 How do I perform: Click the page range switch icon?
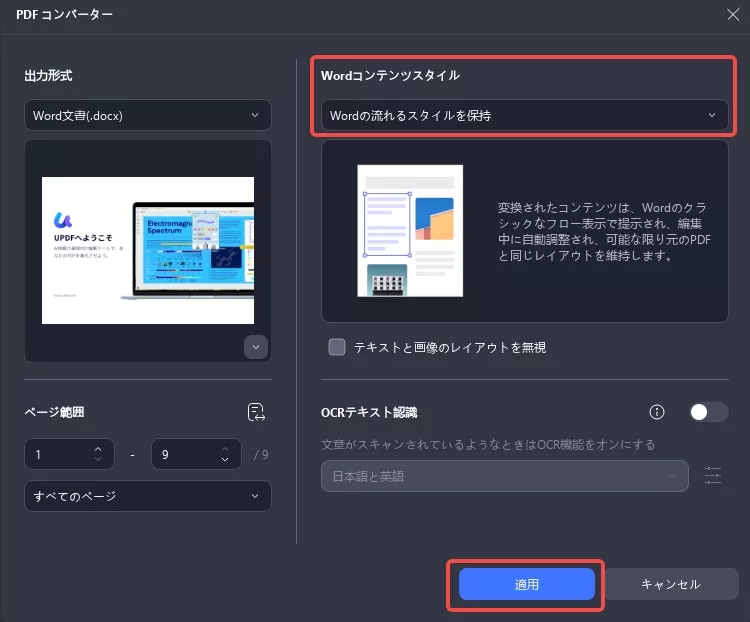(256, 412)
